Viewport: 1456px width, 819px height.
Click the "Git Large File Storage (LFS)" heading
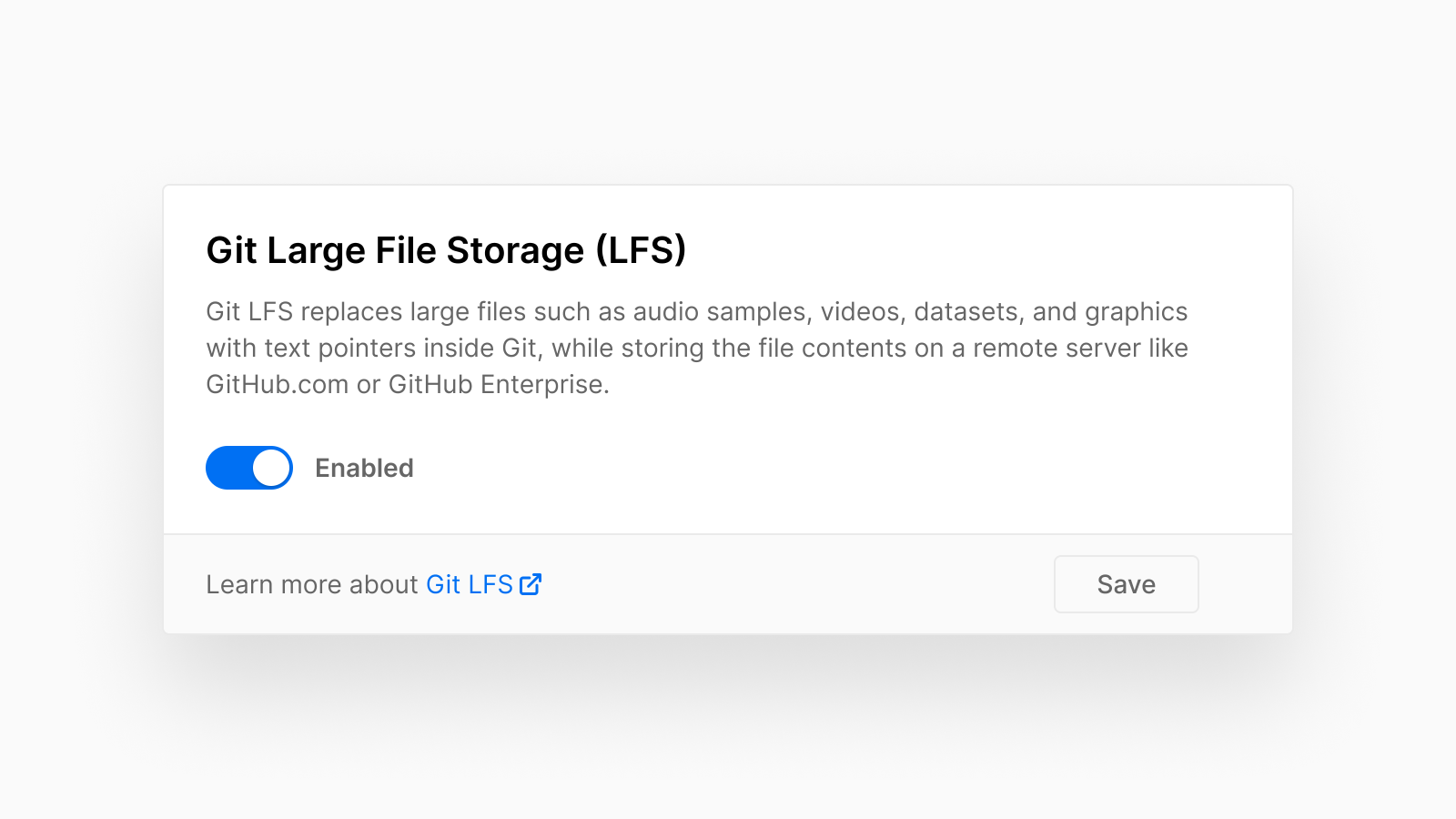[x=446, y=250]
